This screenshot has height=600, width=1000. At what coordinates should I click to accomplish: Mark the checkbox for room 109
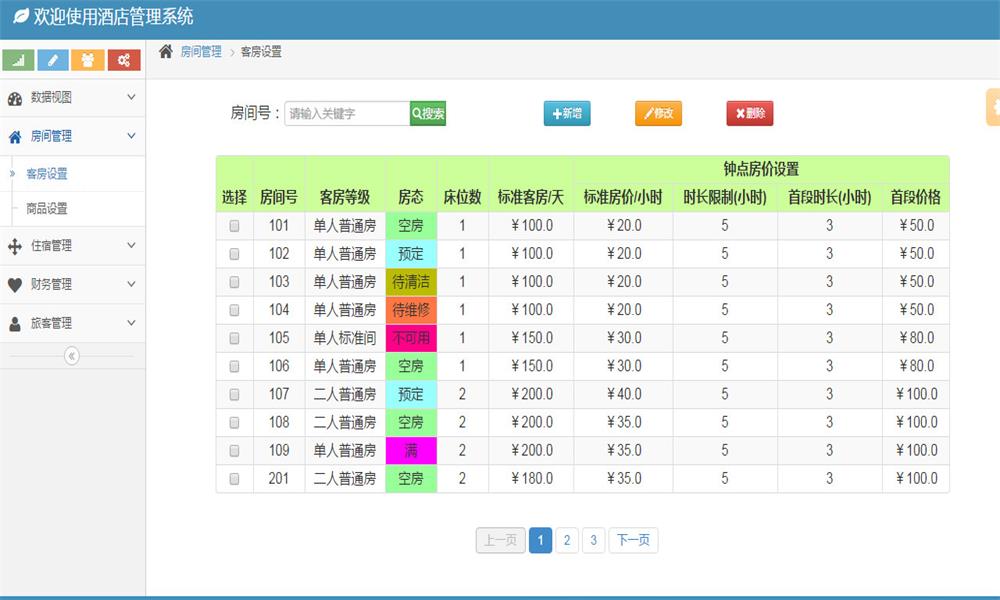pos(234,450)
